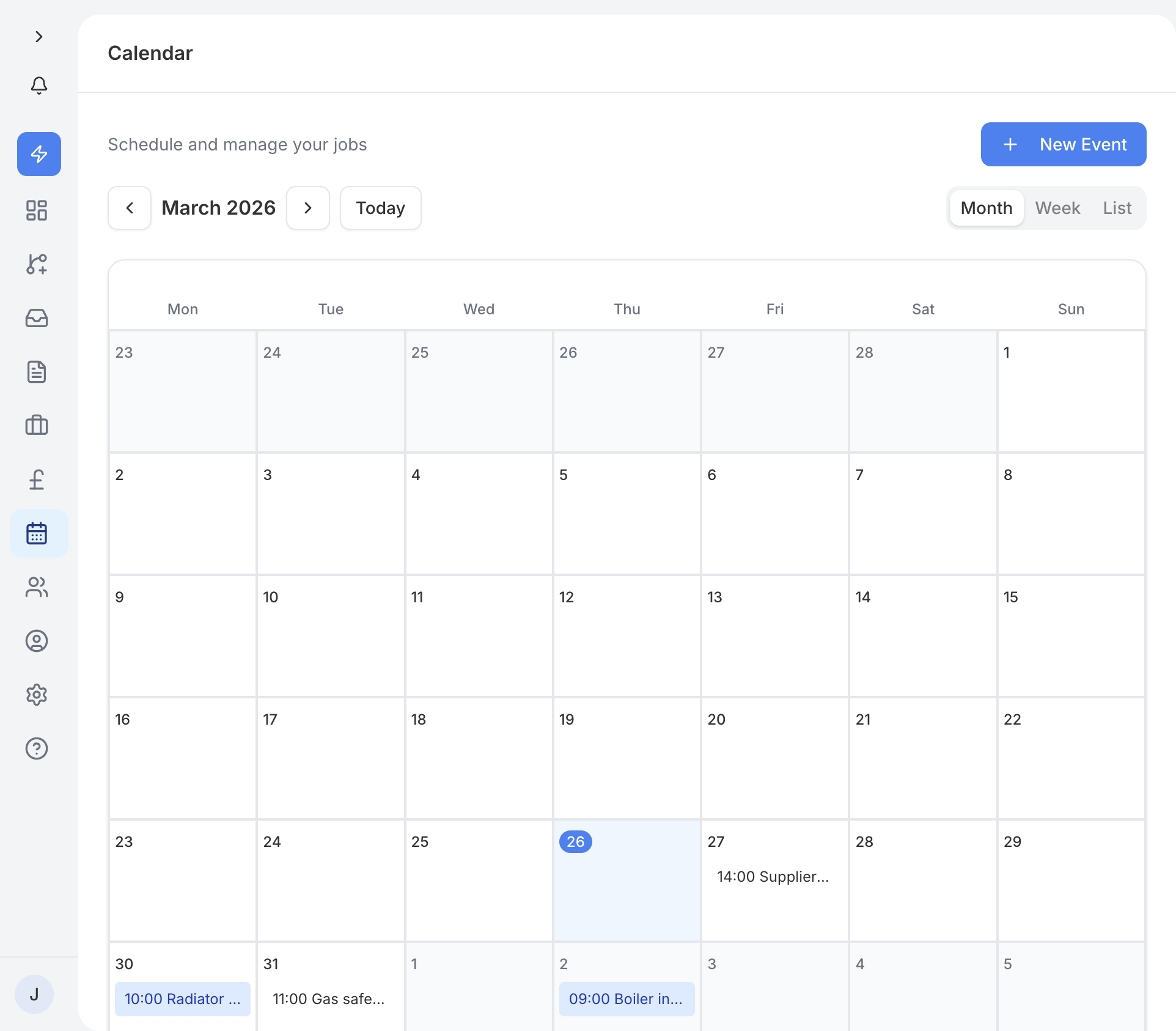
Task: Advance to April using the right chevron
Action: click(x=307, y=208)
